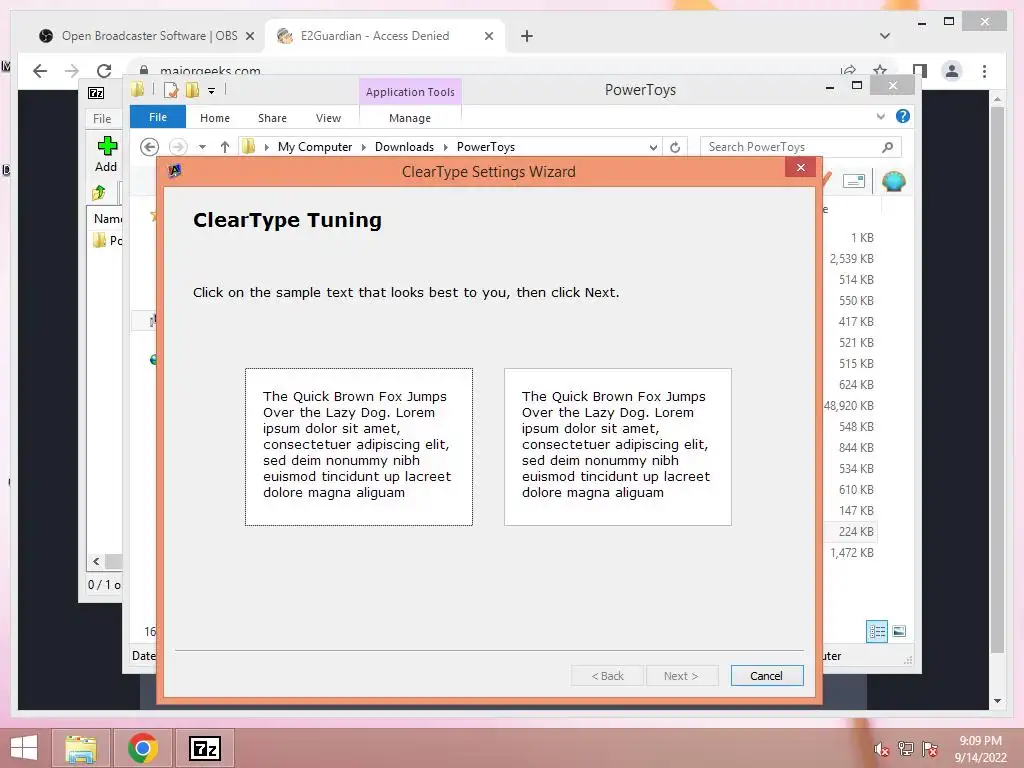Open Chrome from taskbar
The image size is (1024, 768).
(x=143, y=748)
